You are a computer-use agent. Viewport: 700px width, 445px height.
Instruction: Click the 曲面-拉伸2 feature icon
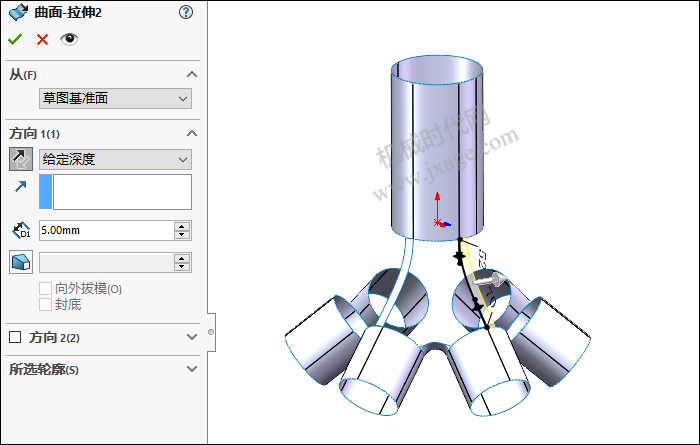(x=18, y=12)
